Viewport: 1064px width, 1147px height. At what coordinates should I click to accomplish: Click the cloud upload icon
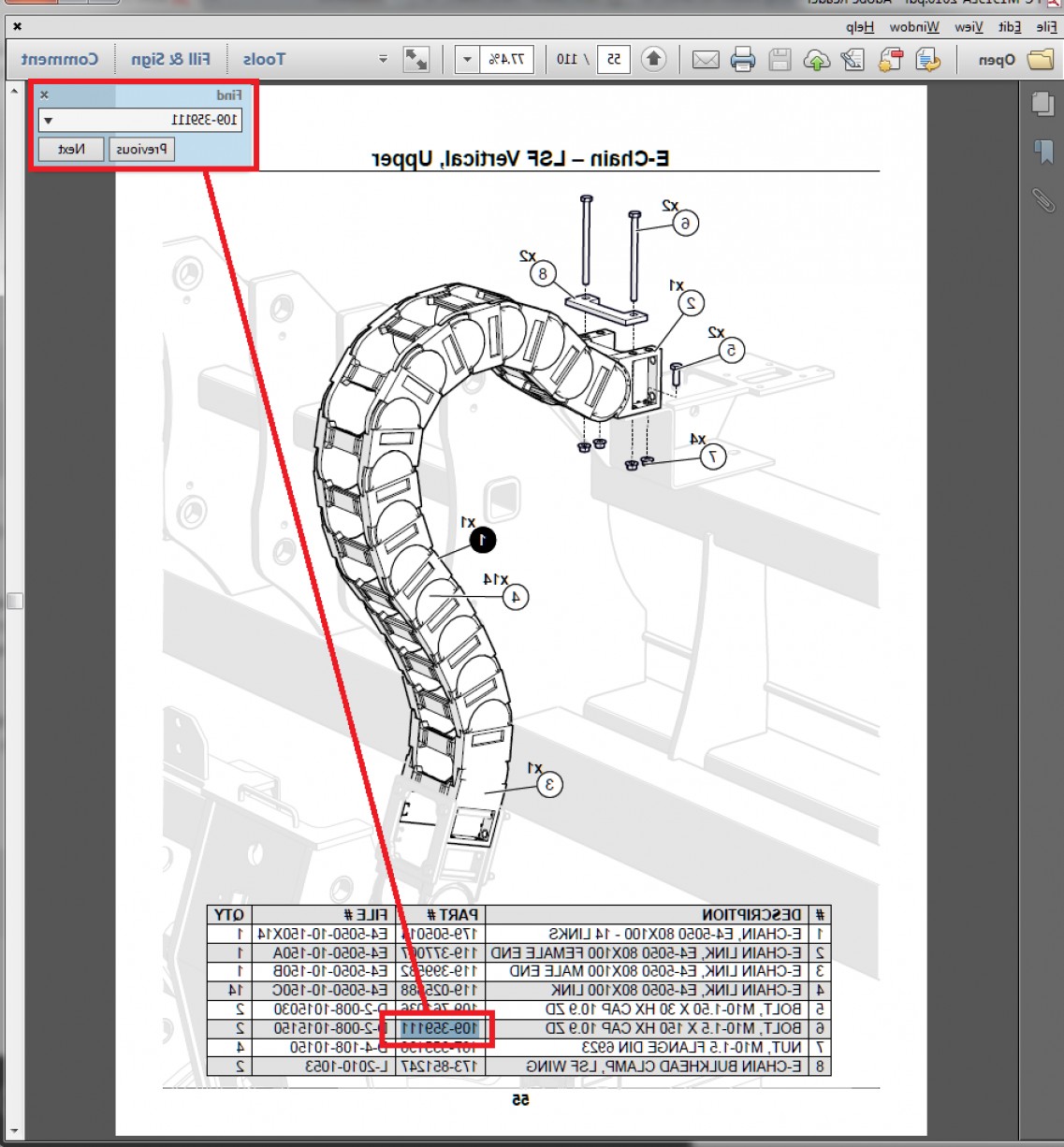[x=817, y=60]
